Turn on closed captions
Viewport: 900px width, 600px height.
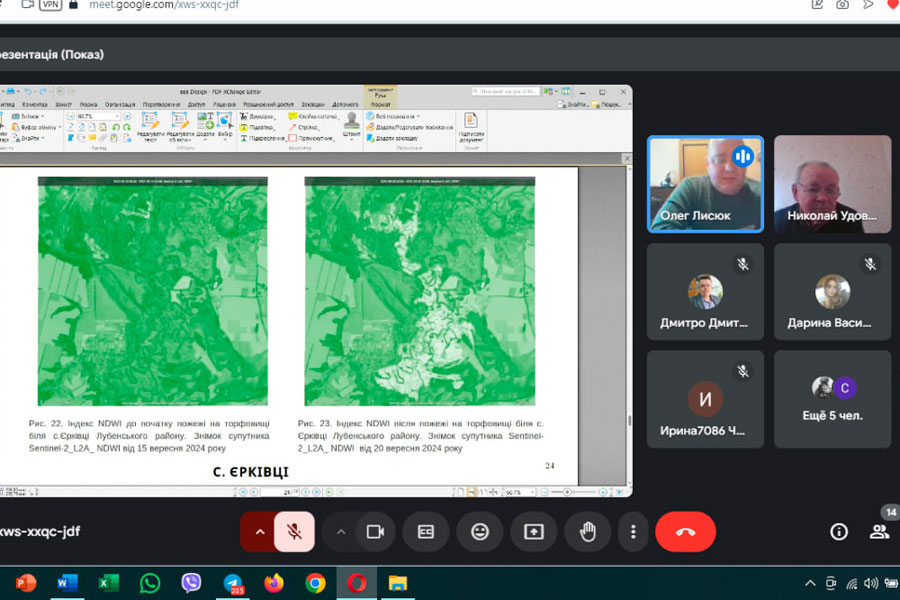click(x=426, y=532)
